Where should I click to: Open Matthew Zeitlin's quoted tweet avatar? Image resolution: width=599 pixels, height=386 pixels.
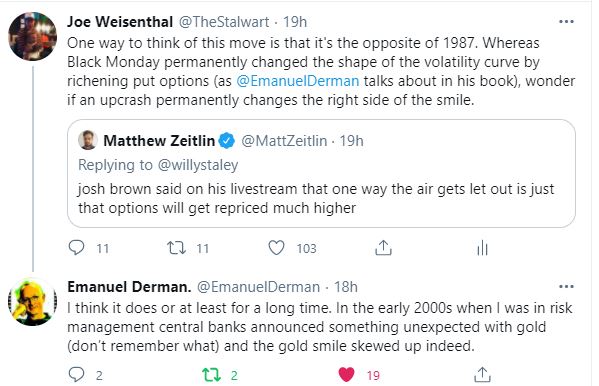point(88,140)
